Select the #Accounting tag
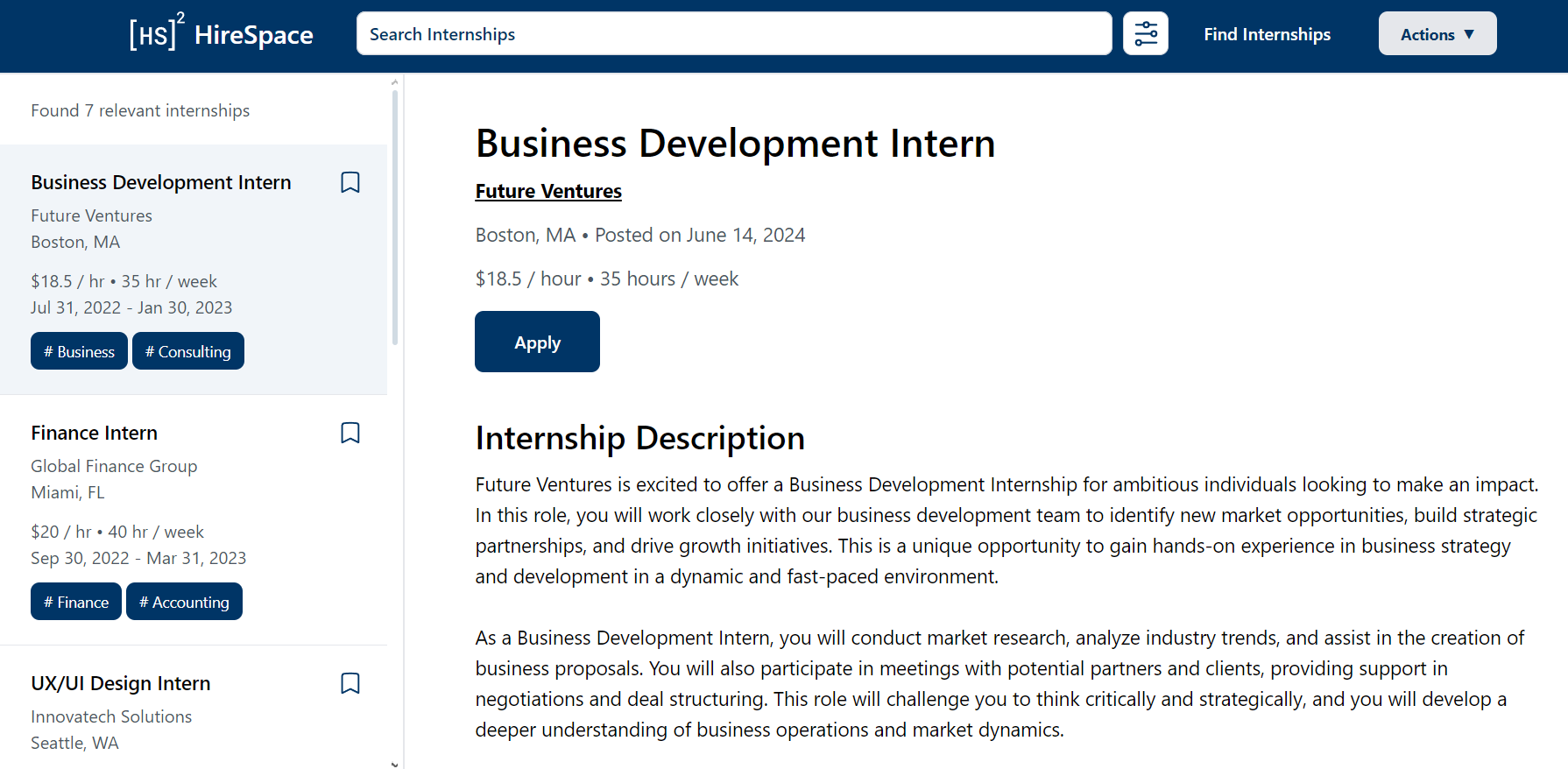Screen dimensions: 1568x769 tap(184, 601)
